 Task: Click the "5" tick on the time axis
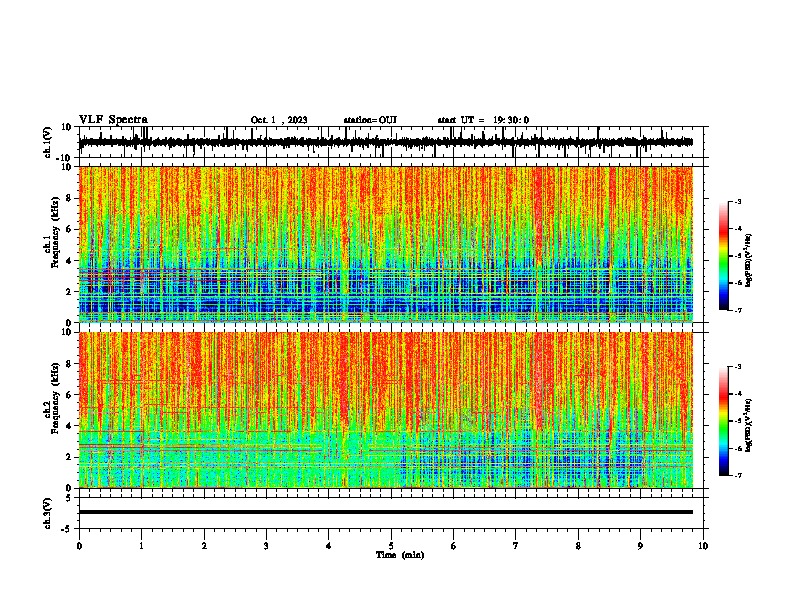[391, 546]
